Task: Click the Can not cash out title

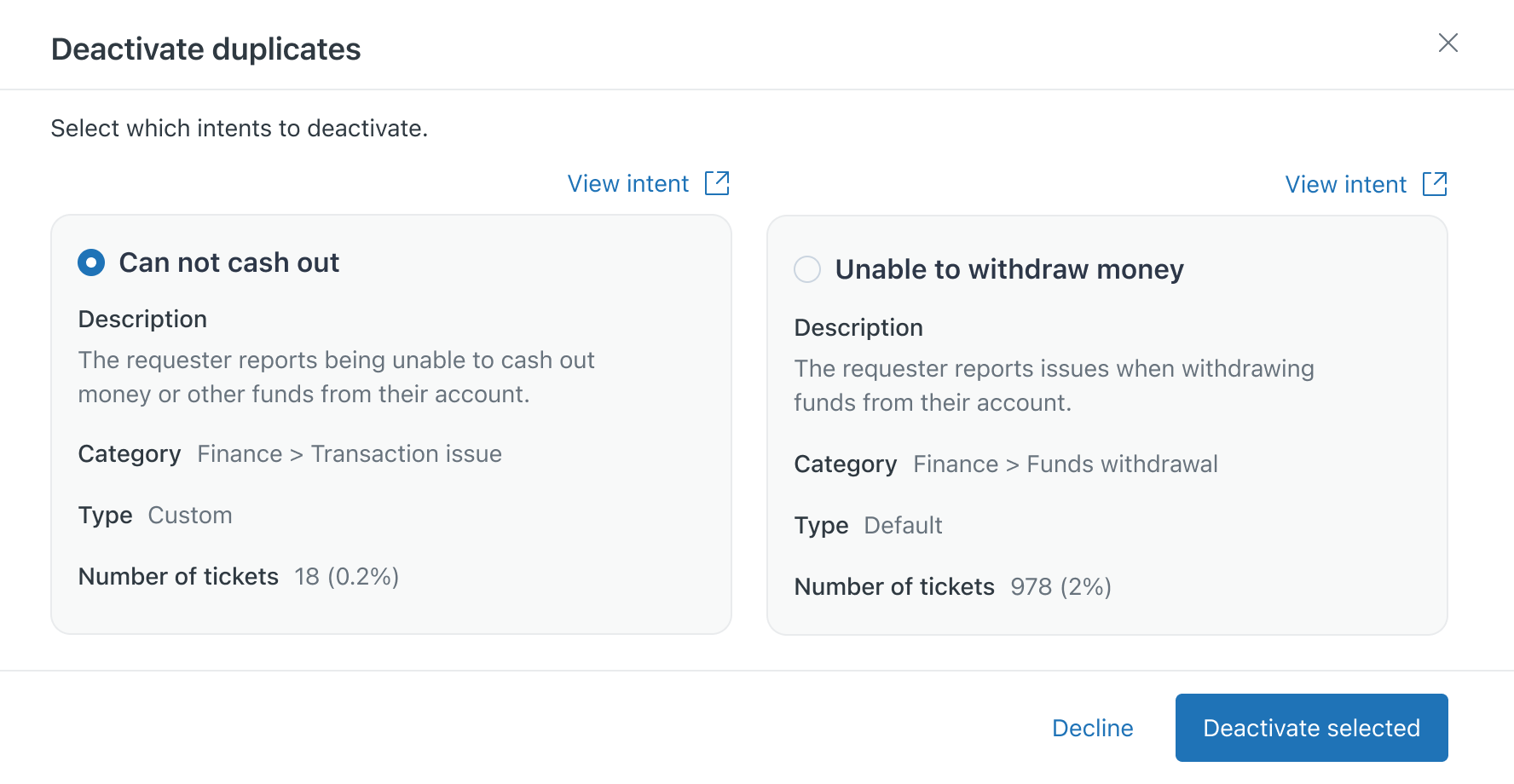Action: pos(229,262)
